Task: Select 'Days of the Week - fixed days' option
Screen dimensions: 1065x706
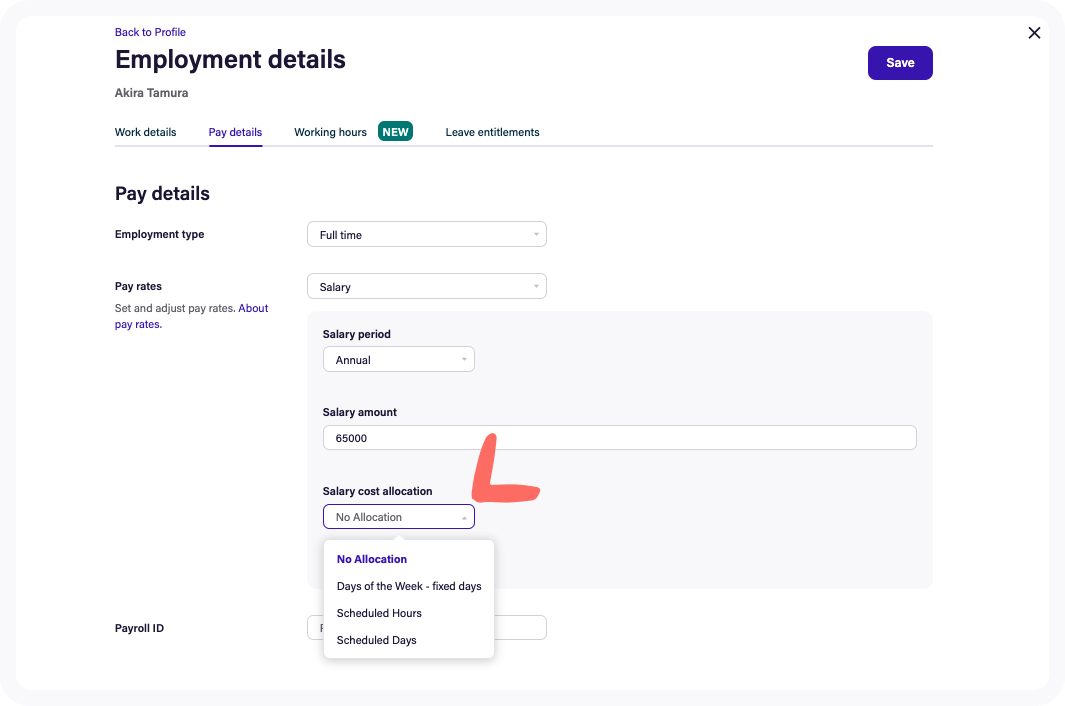Action: pos(408,586)
